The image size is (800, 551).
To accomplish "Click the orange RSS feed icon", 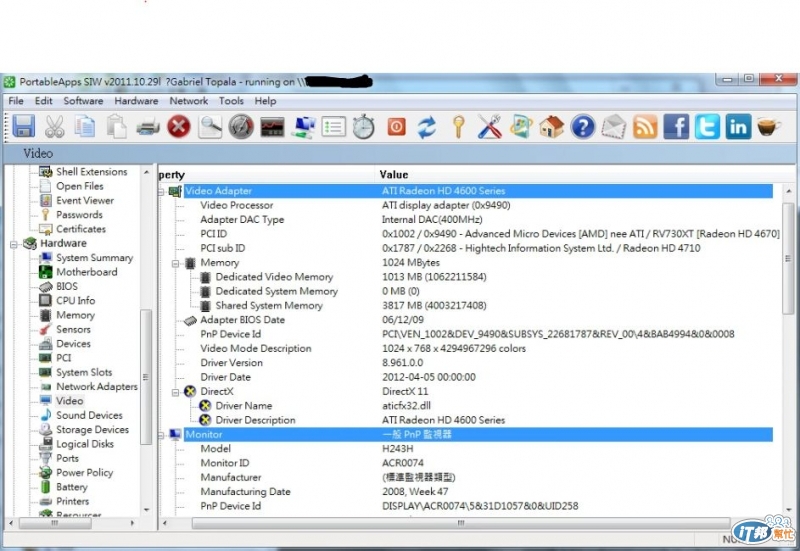I will click(x=645, y=126).
